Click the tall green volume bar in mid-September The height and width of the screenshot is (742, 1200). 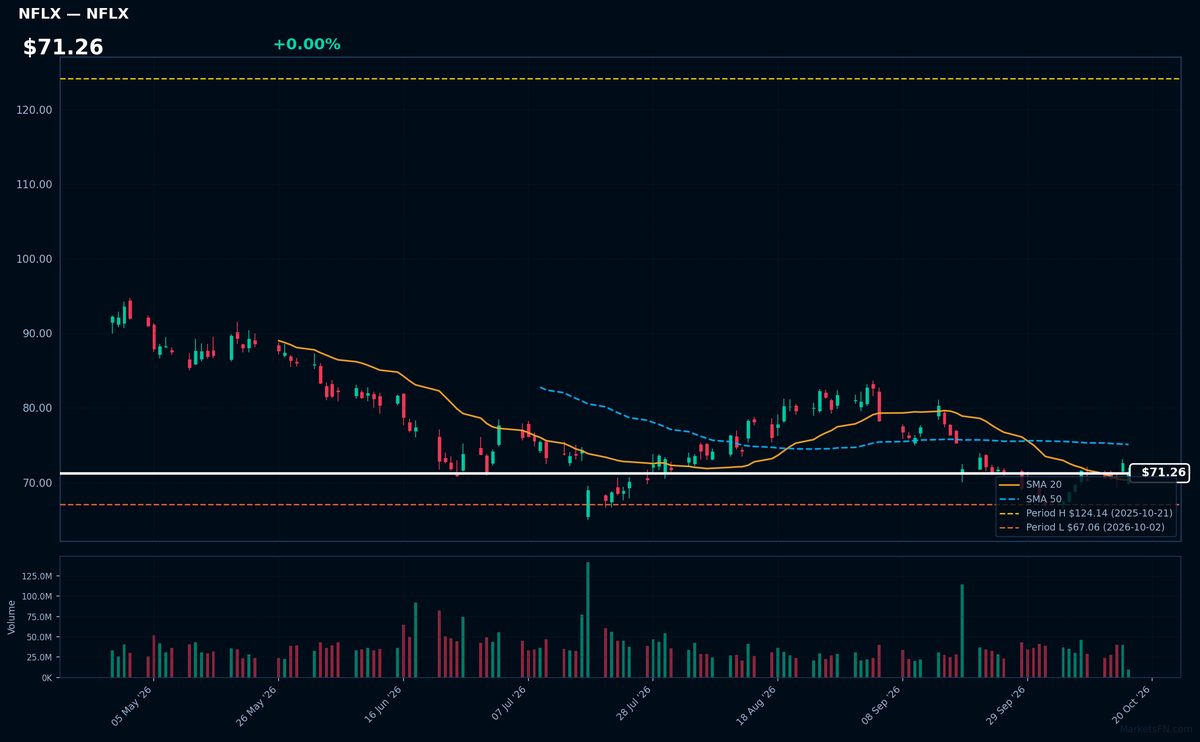coord(962,631)
